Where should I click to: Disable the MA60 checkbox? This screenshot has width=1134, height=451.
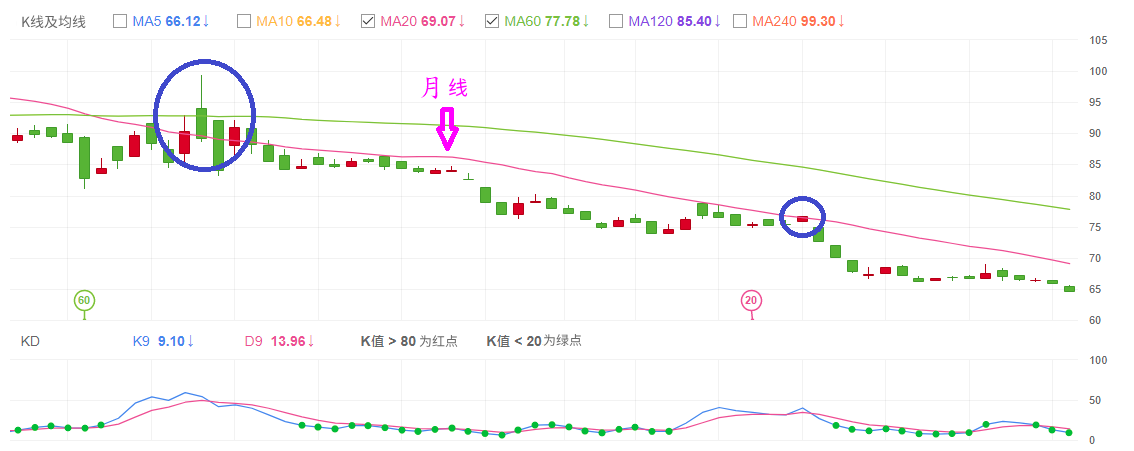point(492,21)
